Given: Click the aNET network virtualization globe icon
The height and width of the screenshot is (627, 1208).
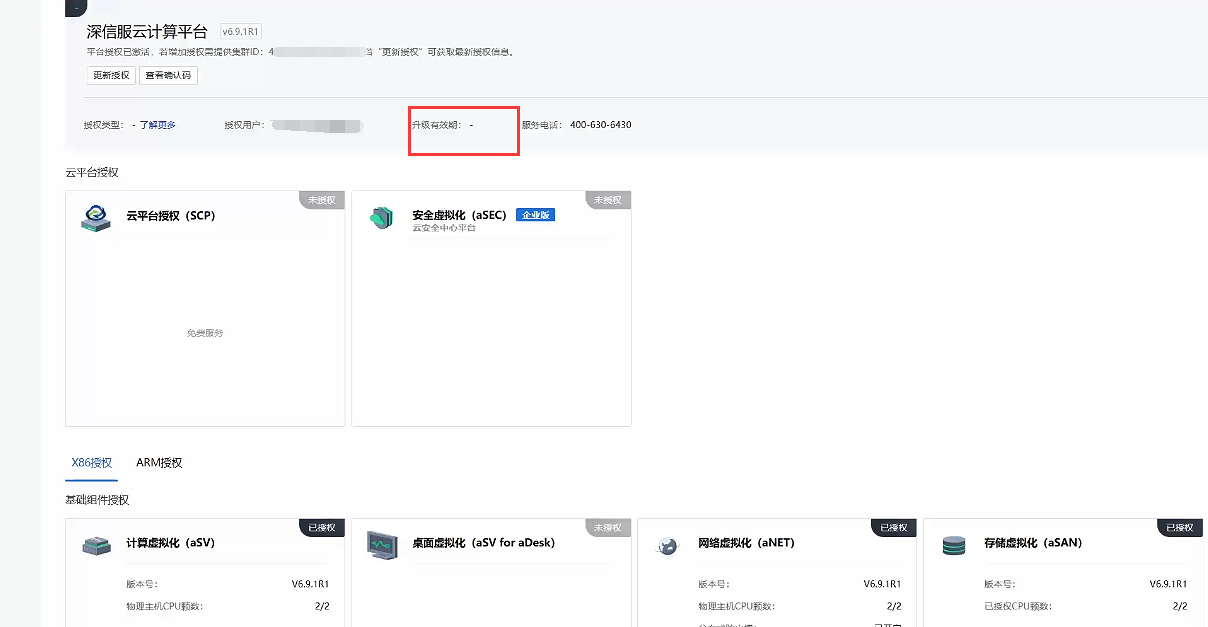Looking at the screenshot, I should click(x=668, y=546).
